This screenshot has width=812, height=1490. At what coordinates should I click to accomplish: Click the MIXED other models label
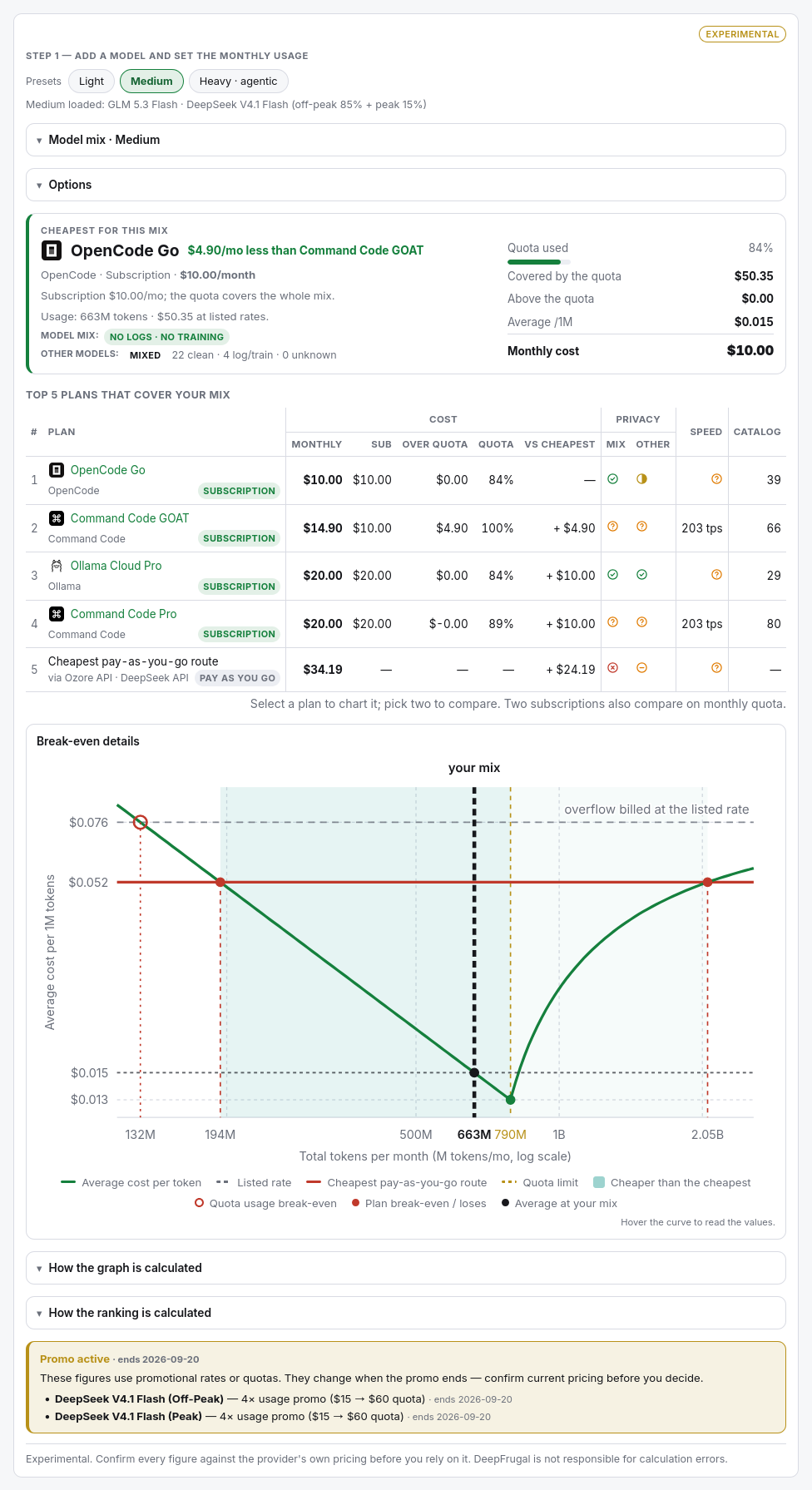[145, 355]
